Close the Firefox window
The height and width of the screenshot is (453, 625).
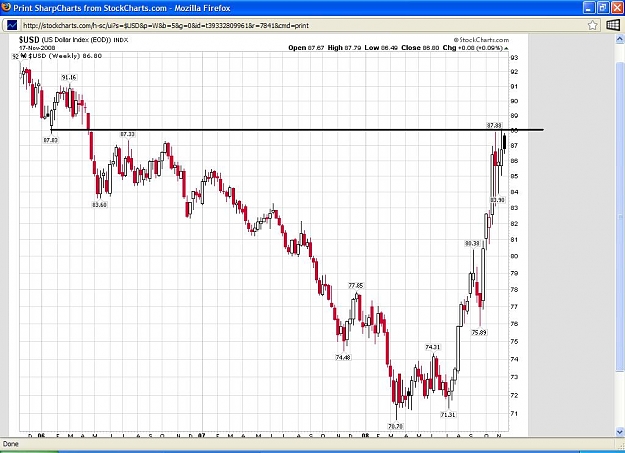pos(617,7)
